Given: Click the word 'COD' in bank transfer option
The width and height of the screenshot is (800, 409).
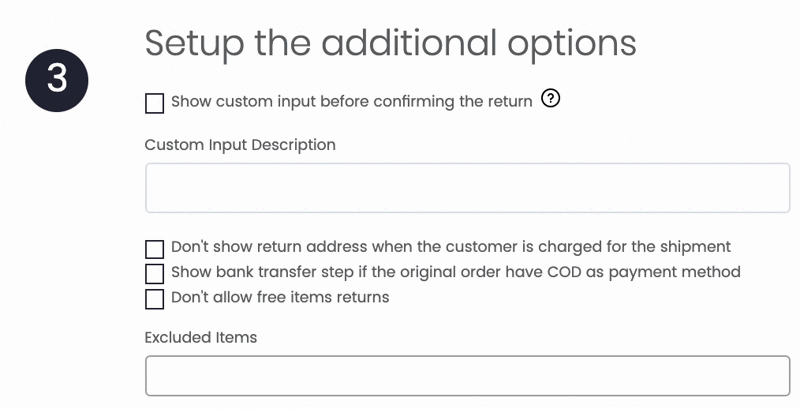Looking at the screenshot, I should (564, 272).
